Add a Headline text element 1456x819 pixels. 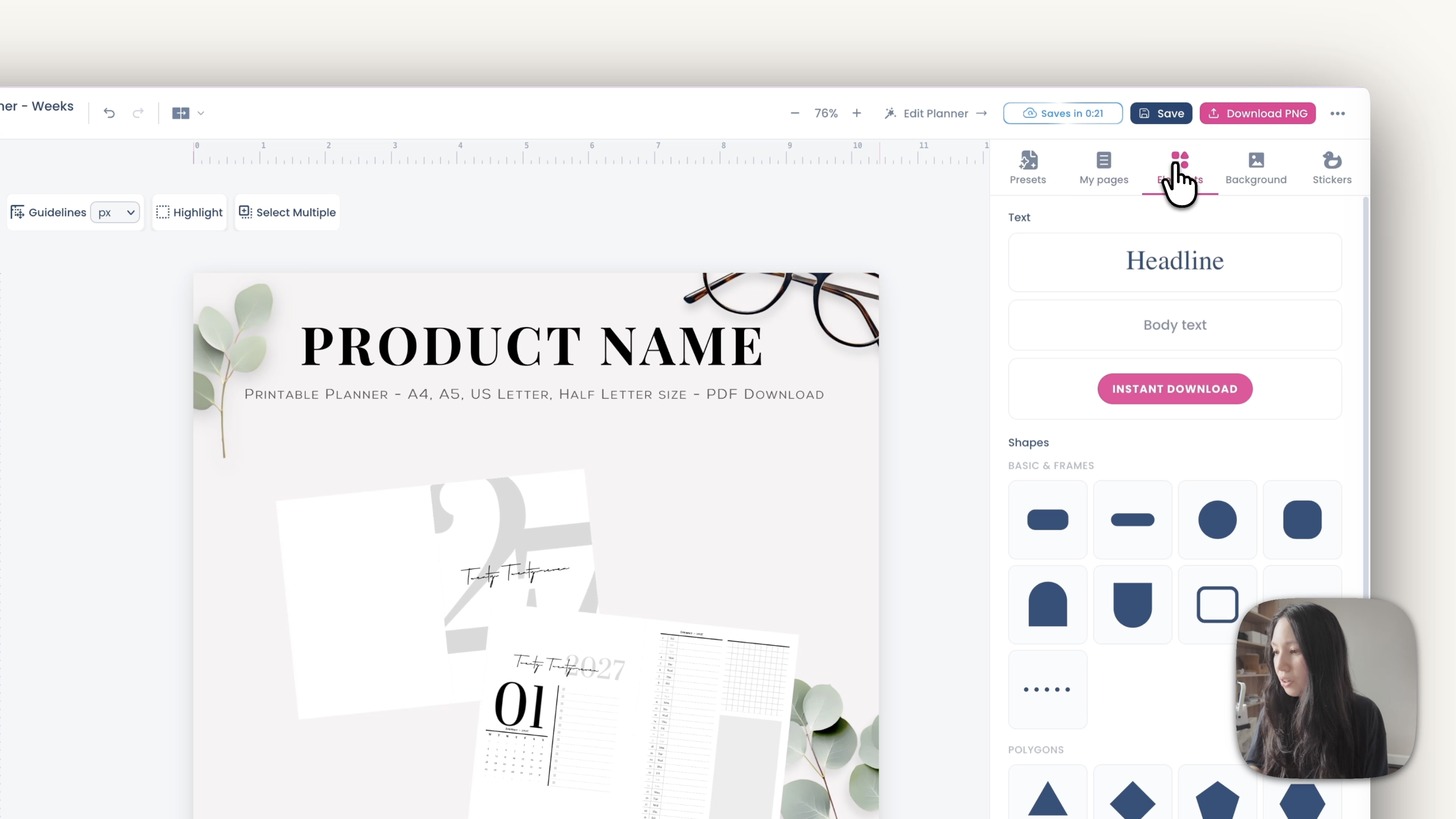click(x=1175, y=262)
